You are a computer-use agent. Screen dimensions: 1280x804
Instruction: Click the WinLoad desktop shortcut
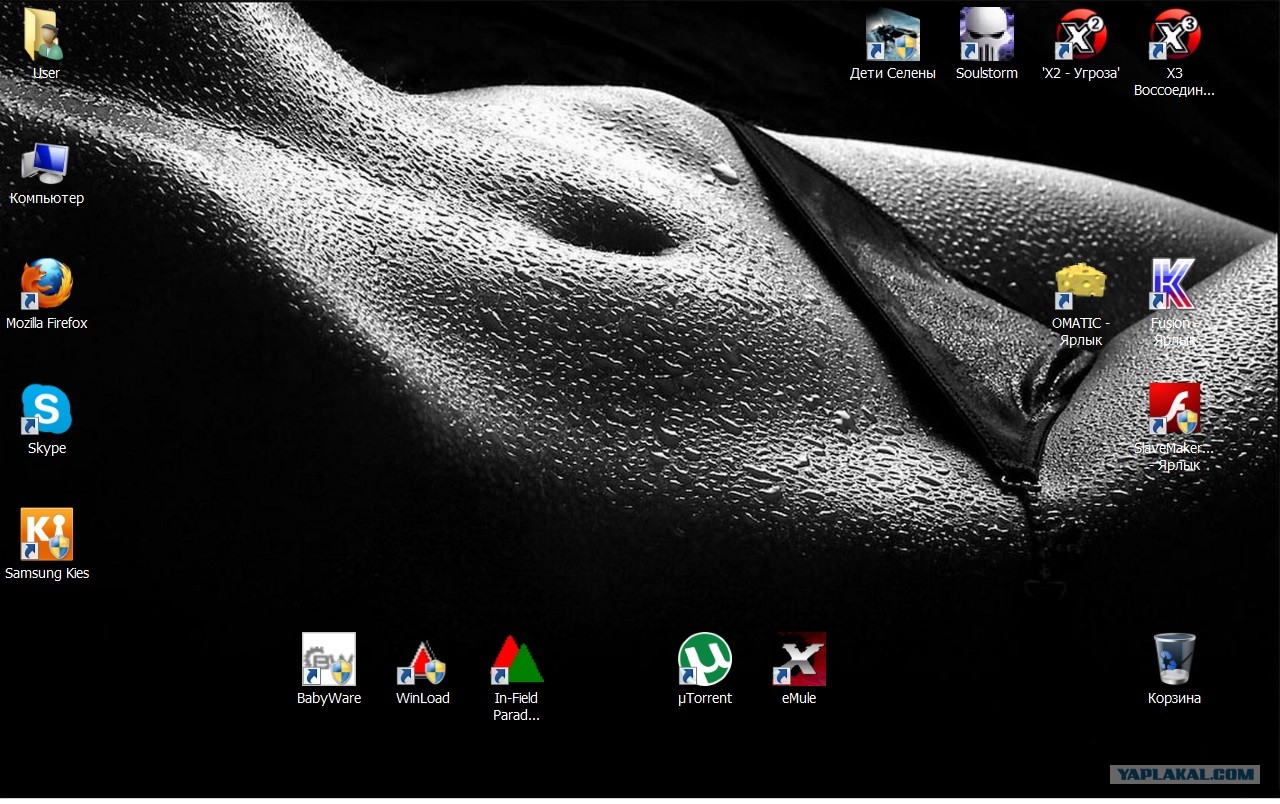(422, 660)
